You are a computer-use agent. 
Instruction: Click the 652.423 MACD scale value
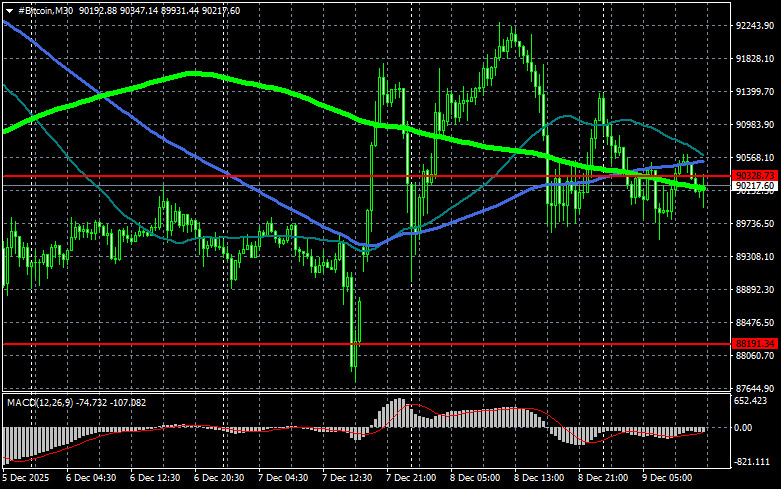tap(751, 400)
